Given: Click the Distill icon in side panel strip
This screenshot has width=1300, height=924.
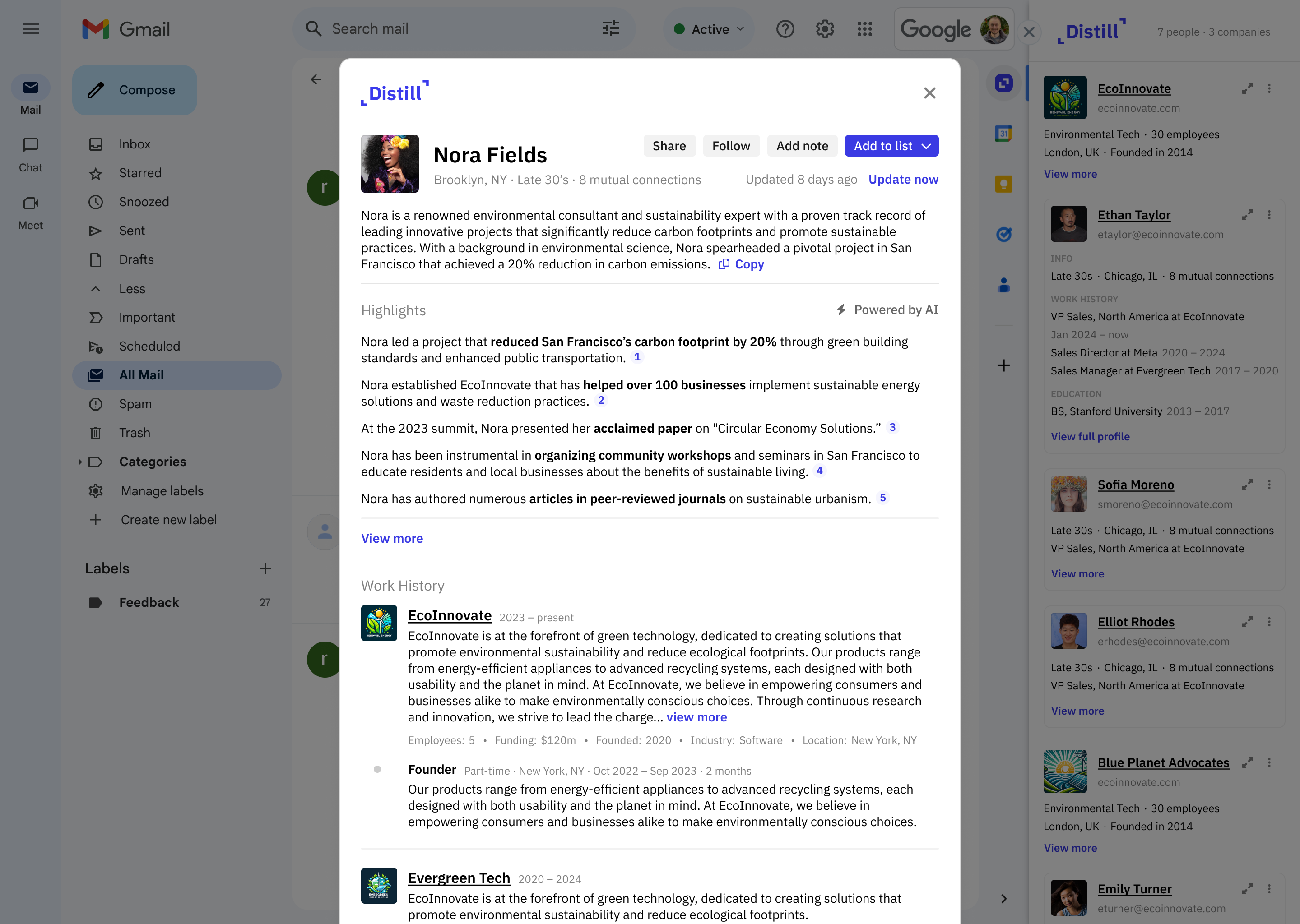Looking at the screenshot, I should point(1003,83).
